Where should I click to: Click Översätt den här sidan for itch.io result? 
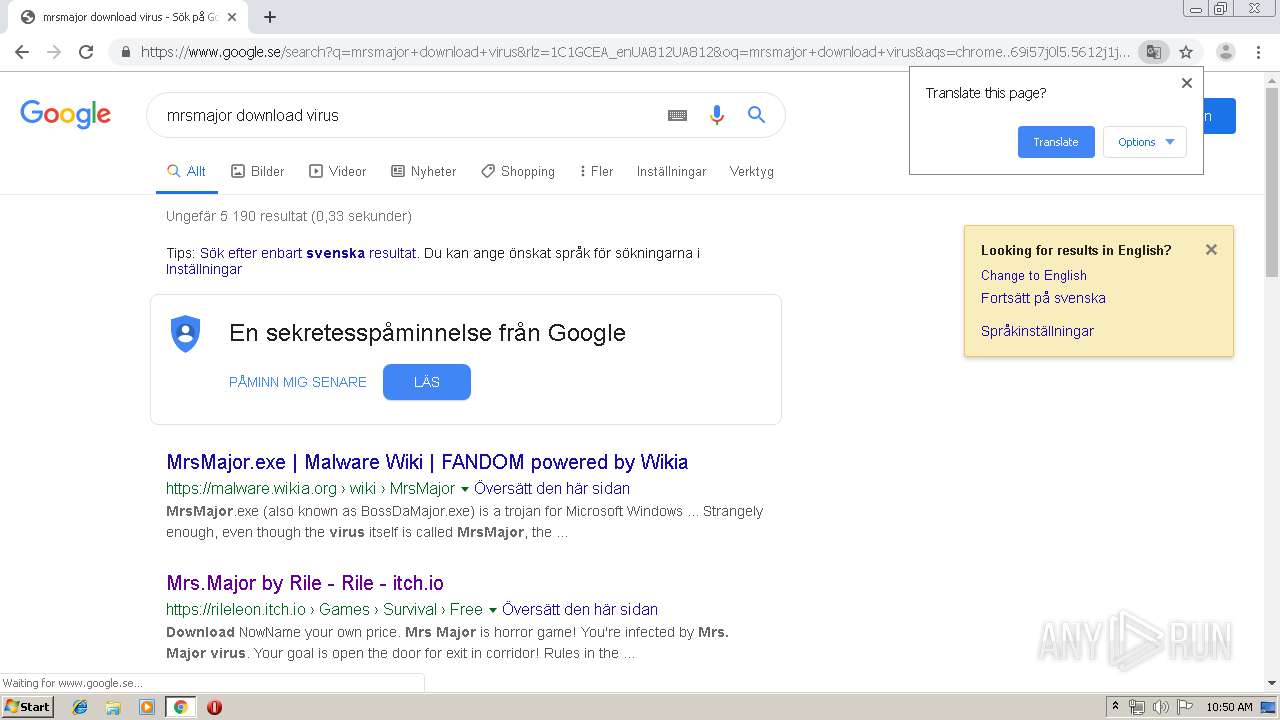(580, 610)
